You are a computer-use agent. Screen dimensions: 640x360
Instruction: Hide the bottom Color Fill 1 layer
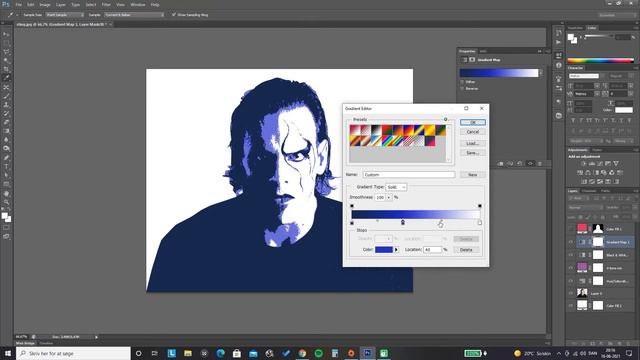[571, 305]
